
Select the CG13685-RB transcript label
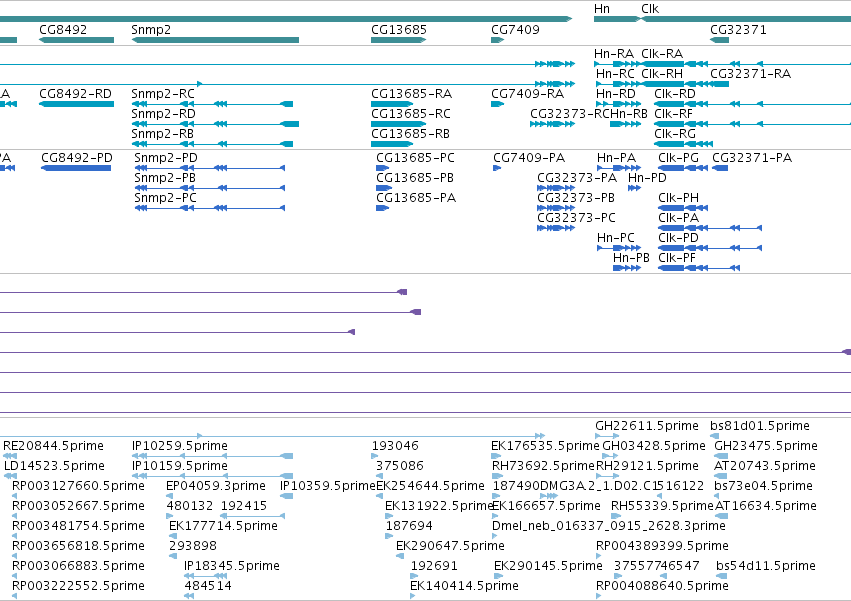[x=410, y=134]
